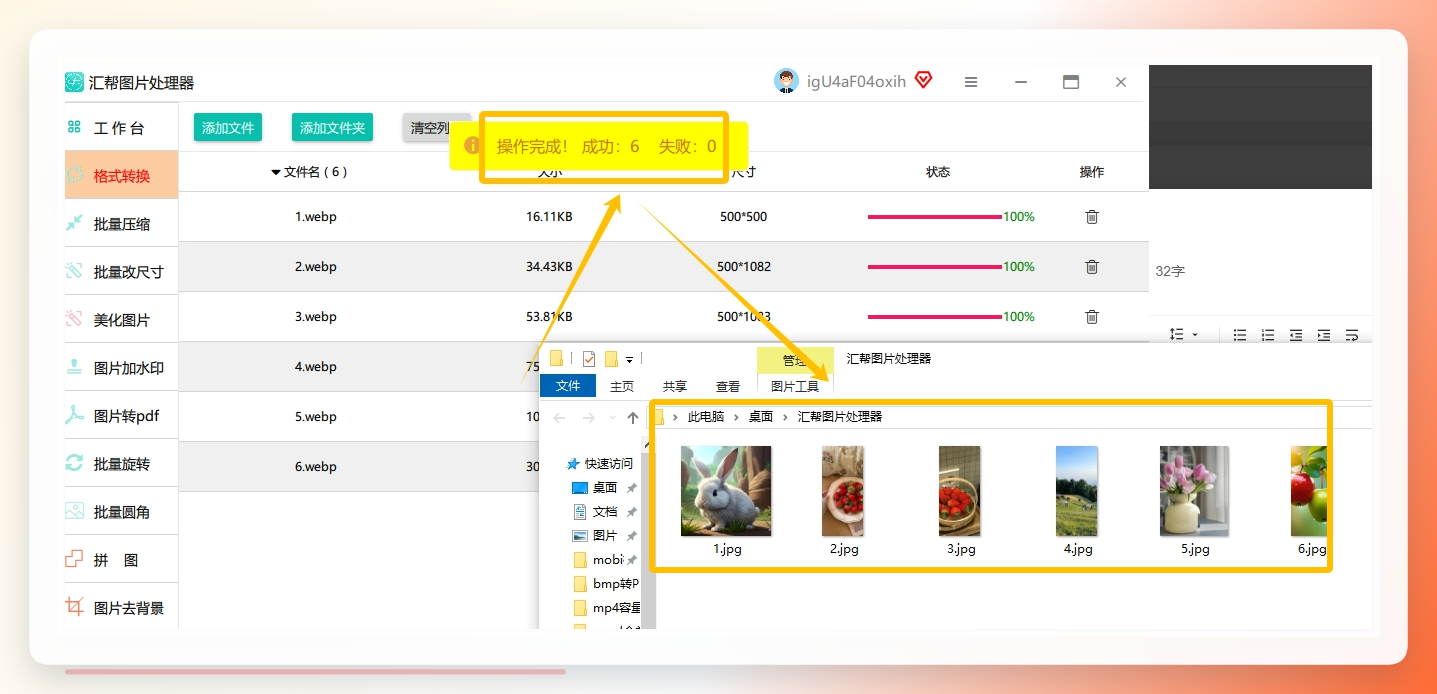The width and height of the screenshot is (1437, 694).
Task: Click 桌面 in the address breadcrumb
Action: [x=761, y=417]
